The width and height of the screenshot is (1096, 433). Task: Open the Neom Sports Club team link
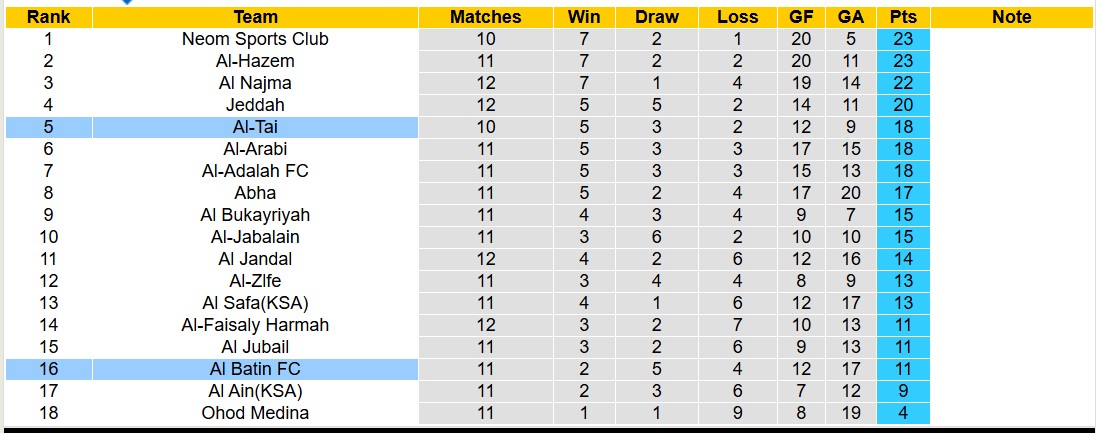255,39
